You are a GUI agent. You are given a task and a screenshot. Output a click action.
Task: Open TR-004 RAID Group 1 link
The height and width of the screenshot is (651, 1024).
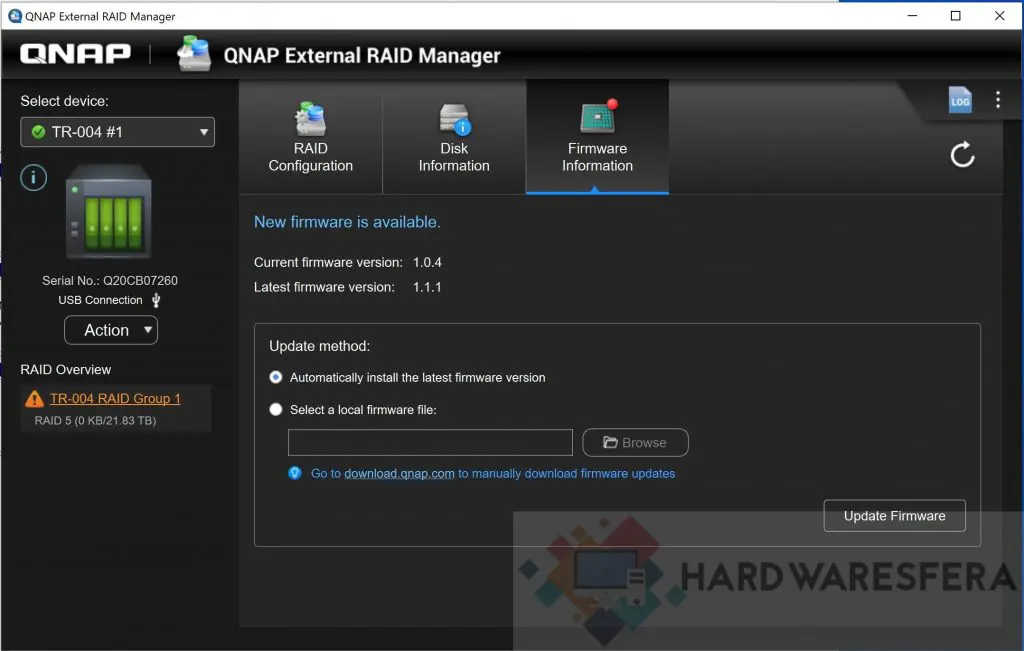115,398
